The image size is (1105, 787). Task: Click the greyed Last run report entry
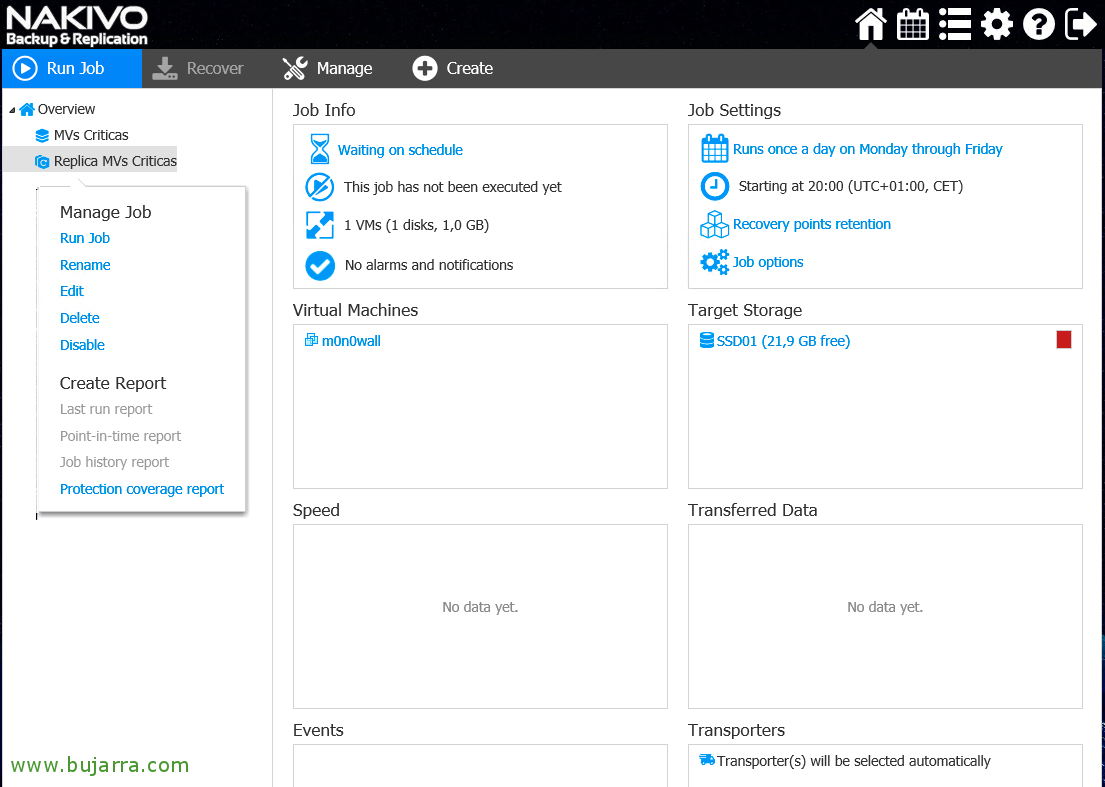click(106, 409)
